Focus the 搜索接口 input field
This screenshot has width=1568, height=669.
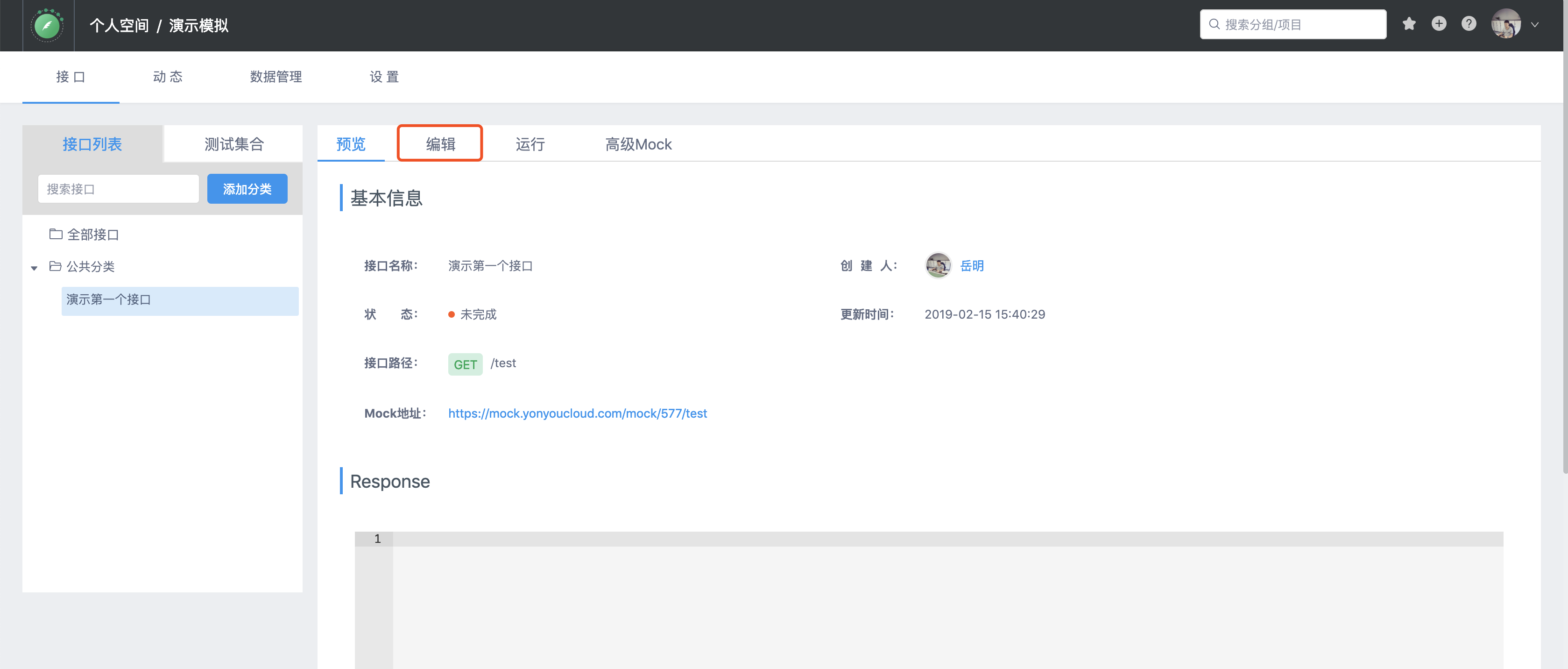[118, 189]
